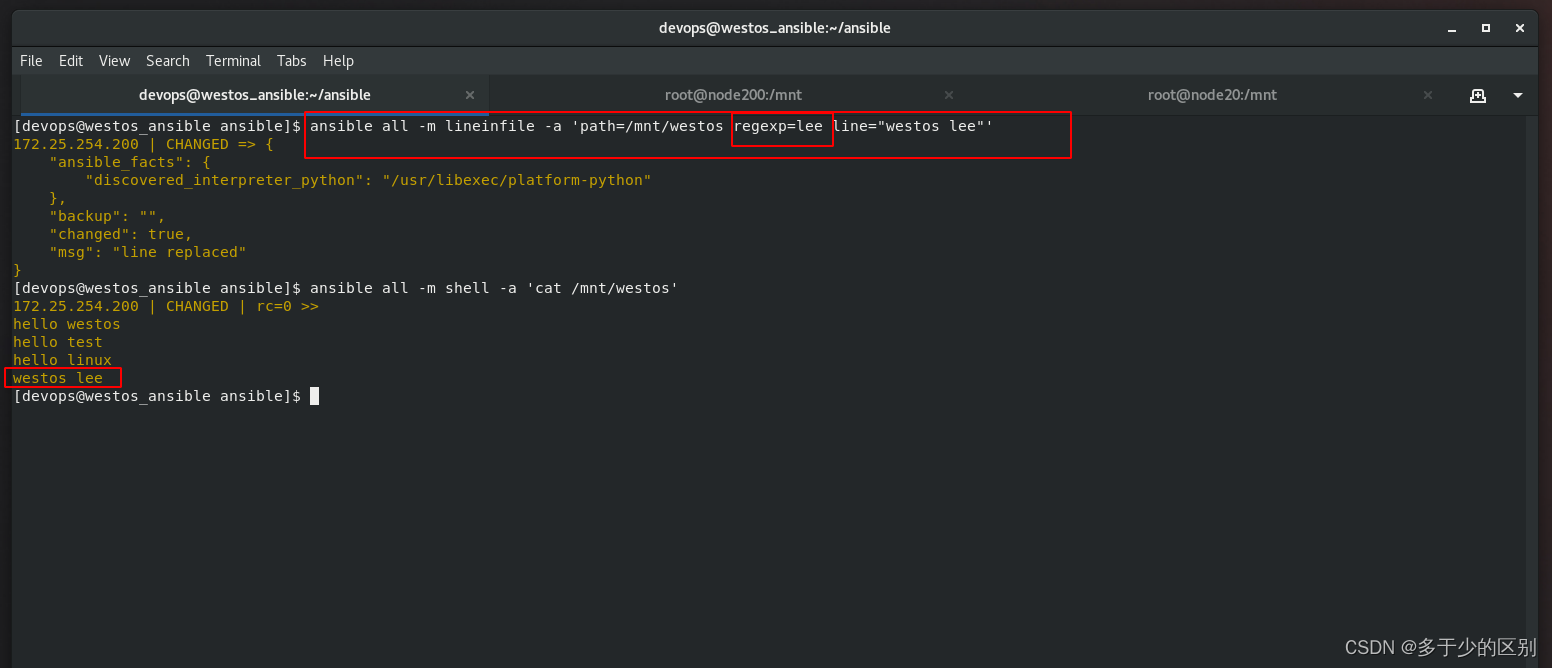The height and width of the screenshot is (668, 1552).
Task: Expand the tab list dropdown arrow
Action: (1518, 96)
